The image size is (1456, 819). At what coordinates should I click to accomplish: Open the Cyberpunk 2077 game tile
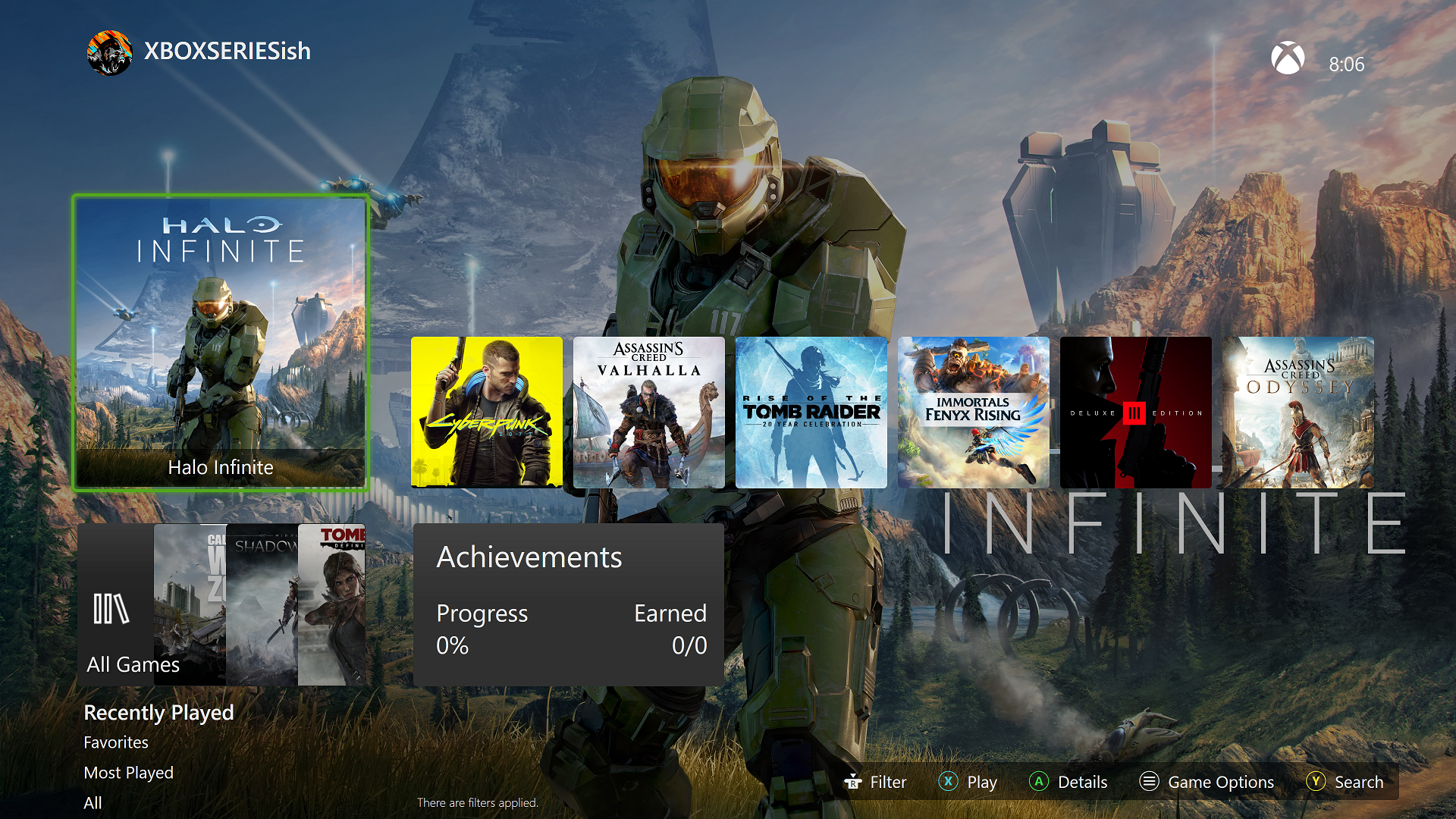(x=487, y=413)
